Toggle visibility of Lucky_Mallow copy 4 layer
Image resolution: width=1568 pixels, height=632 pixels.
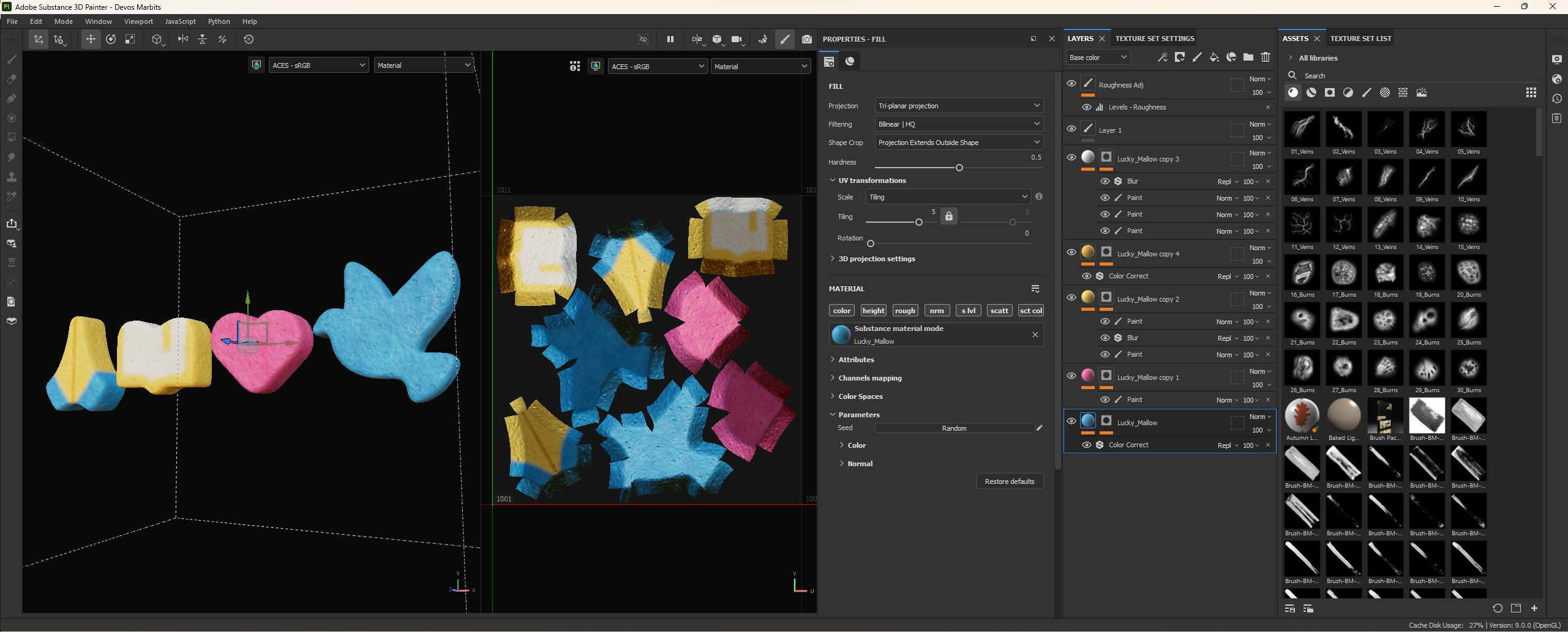tap(1071, 252)
